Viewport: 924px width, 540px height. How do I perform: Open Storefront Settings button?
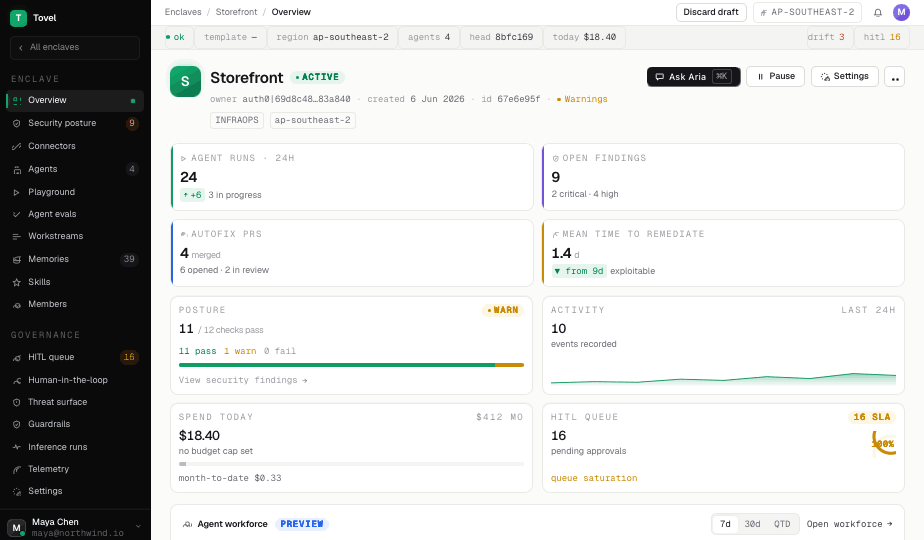click(844, 77)
